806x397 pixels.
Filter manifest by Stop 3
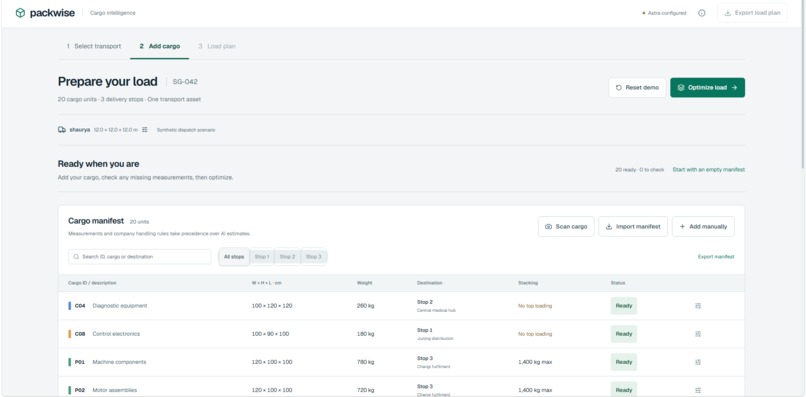(x=314, y=257)
